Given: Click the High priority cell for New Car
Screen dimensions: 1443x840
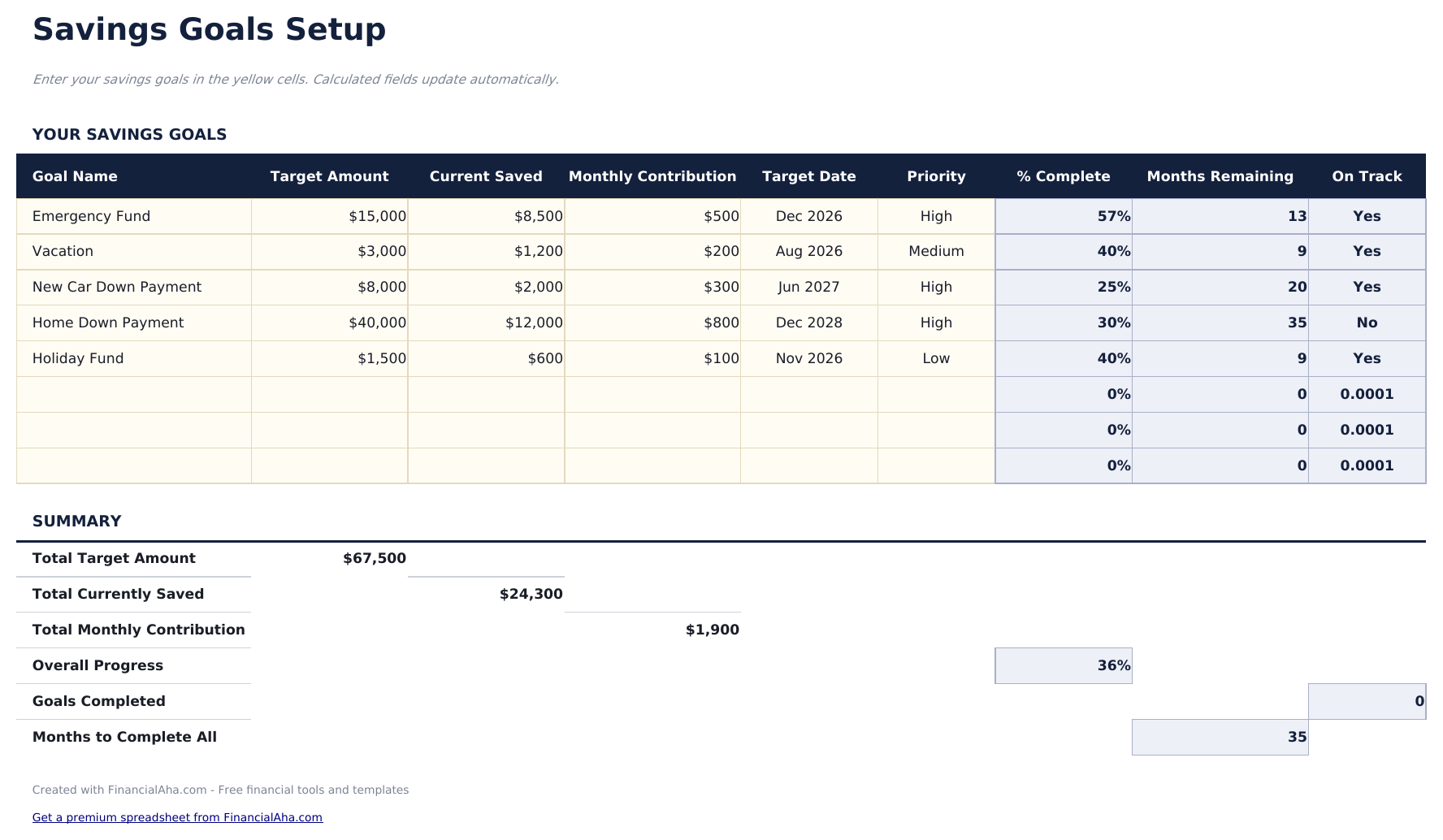Looking at the screenshot, I should pyautogui.click(x=935, y=287).
